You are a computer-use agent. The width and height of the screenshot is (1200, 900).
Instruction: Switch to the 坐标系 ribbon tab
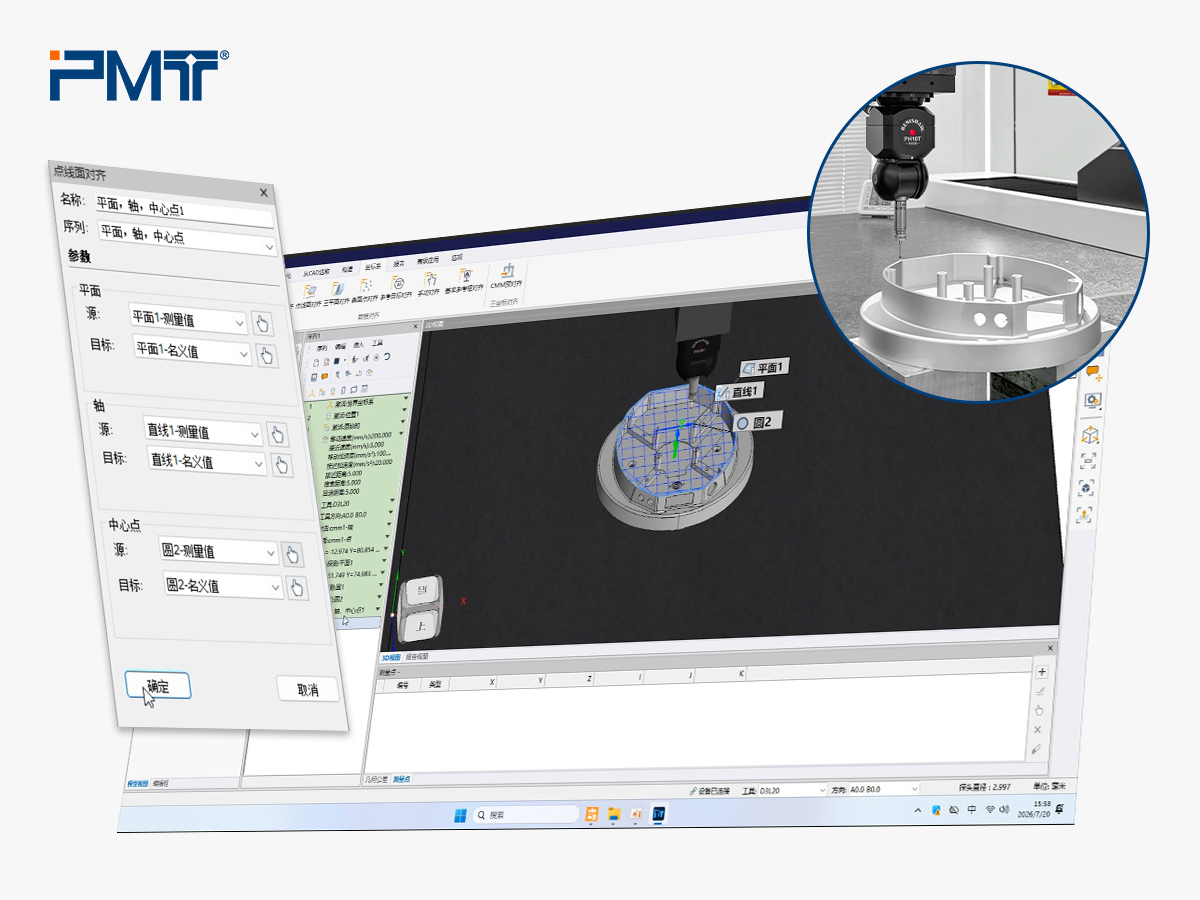click(x=372, y=266)
